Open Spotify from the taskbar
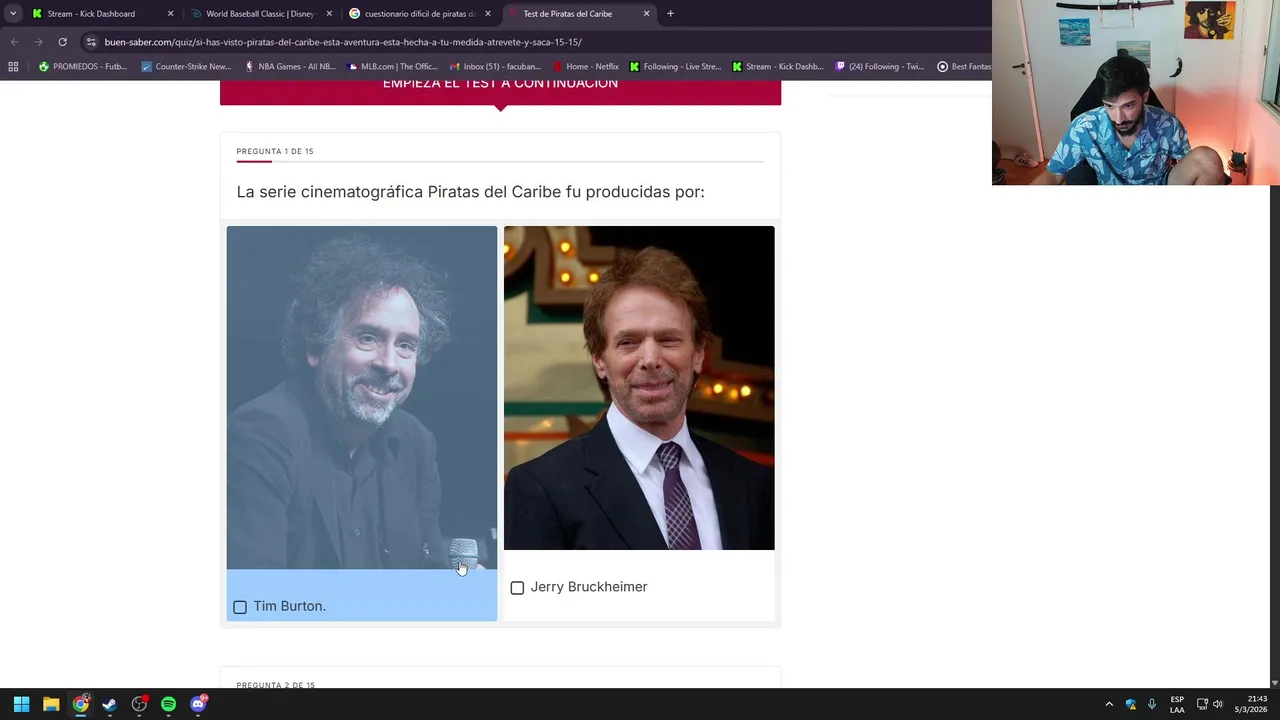This screenshot has width=1280, height=720. tap(168, 704)
